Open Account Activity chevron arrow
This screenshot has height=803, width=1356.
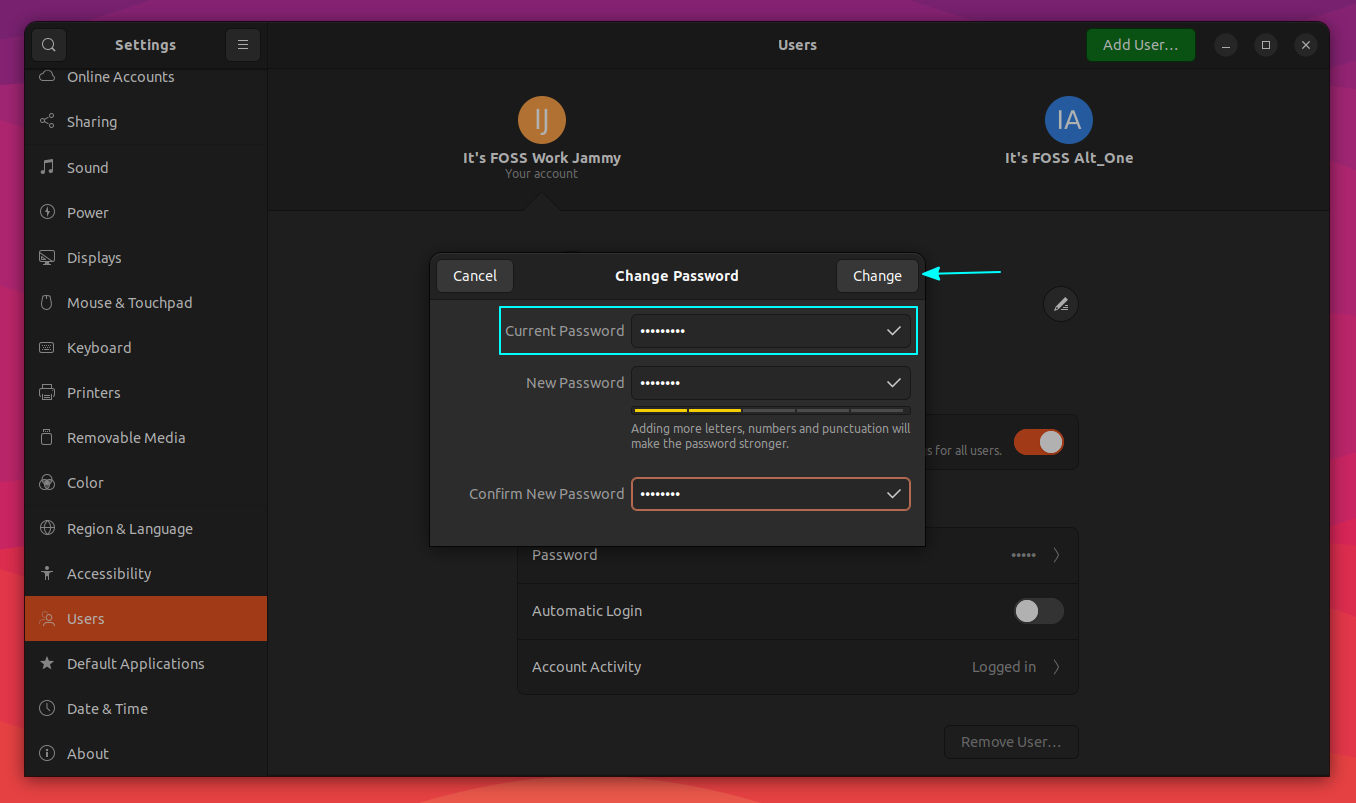point(1056,667)
